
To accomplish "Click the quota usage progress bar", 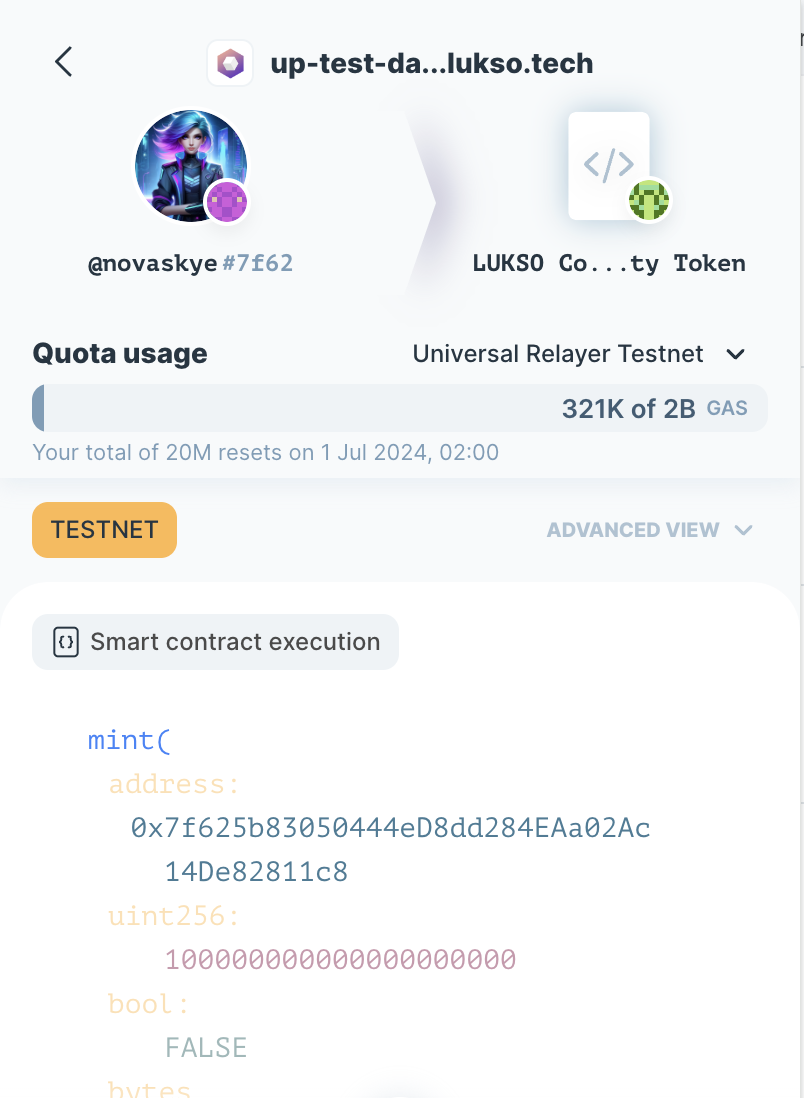I will pos(400,409).
